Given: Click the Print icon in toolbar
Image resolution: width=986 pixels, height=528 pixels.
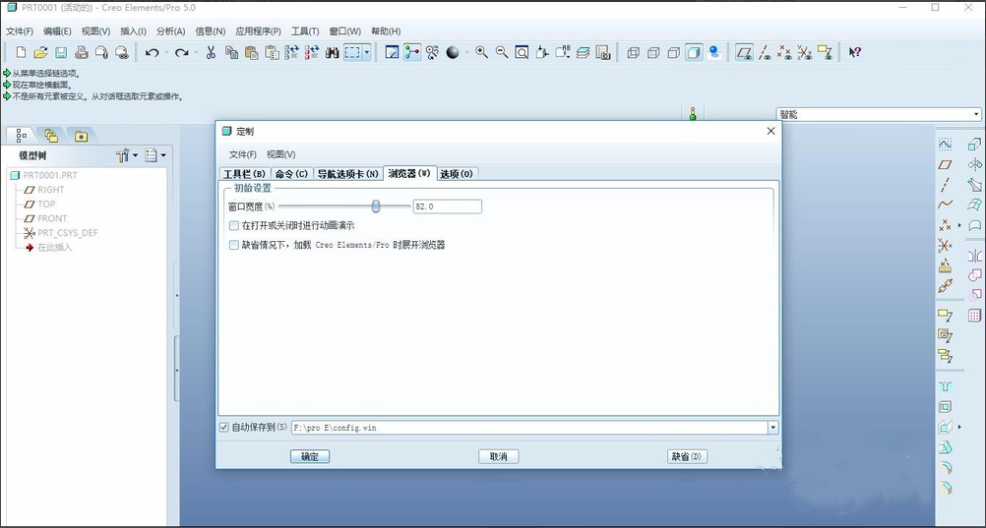Looking at the screenshot, I should (x=81, y=53).
